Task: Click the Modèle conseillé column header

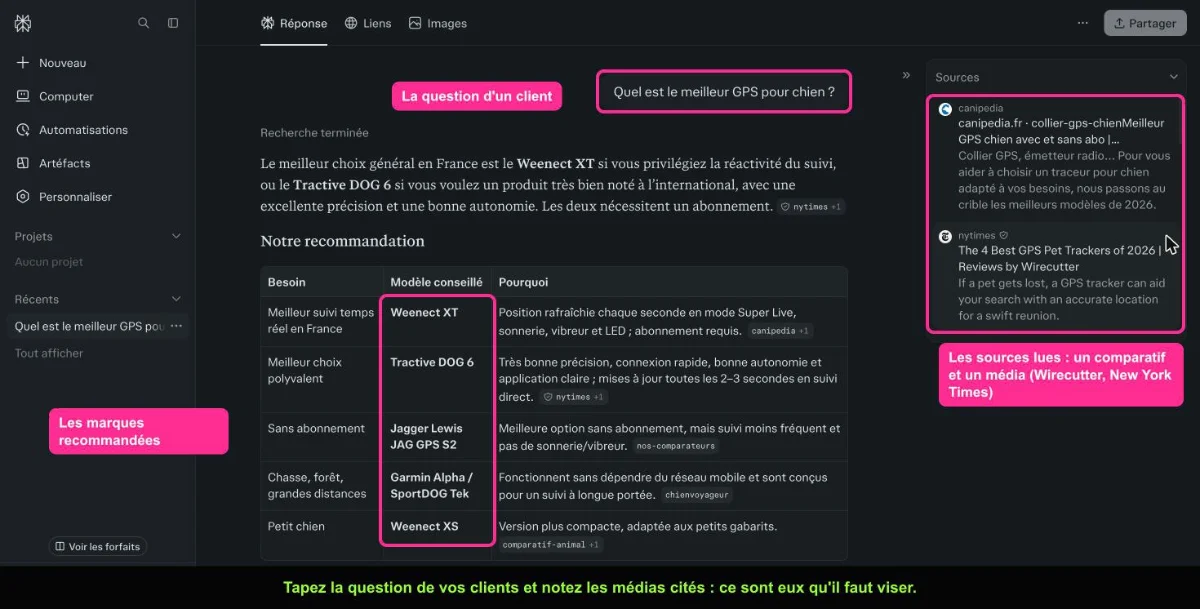Action: [x=436, y=283]
